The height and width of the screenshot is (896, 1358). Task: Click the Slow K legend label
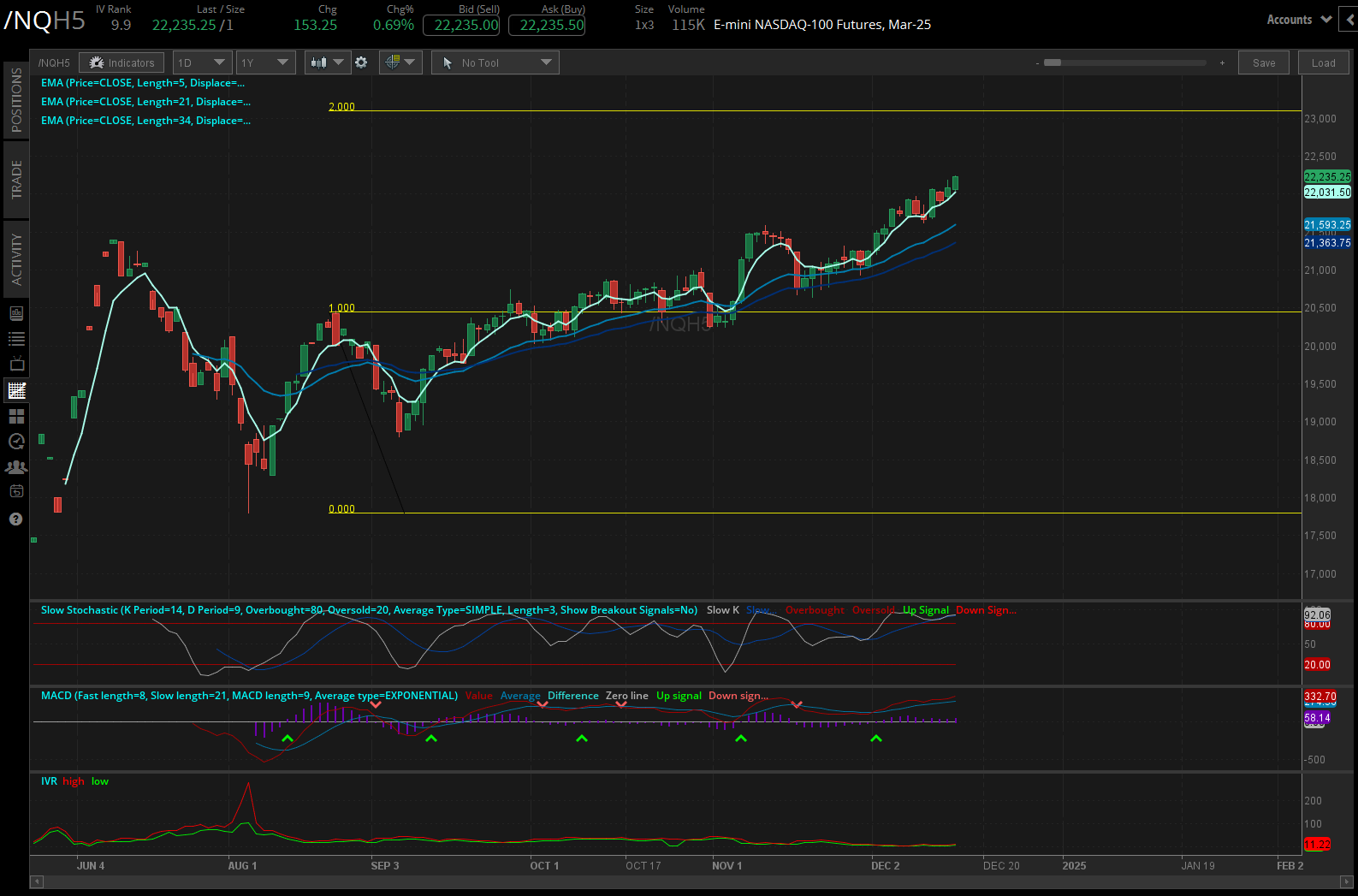722,610
